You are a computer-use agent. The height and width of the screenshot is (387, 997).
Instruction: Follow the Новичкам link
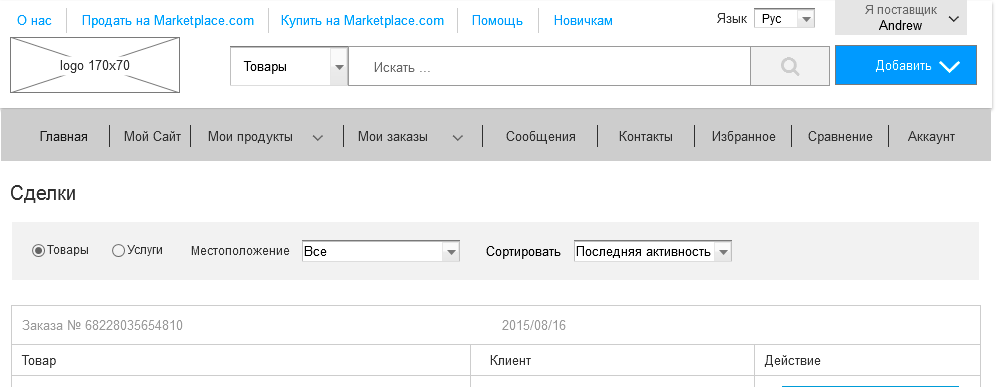click(x=583, y=20)
